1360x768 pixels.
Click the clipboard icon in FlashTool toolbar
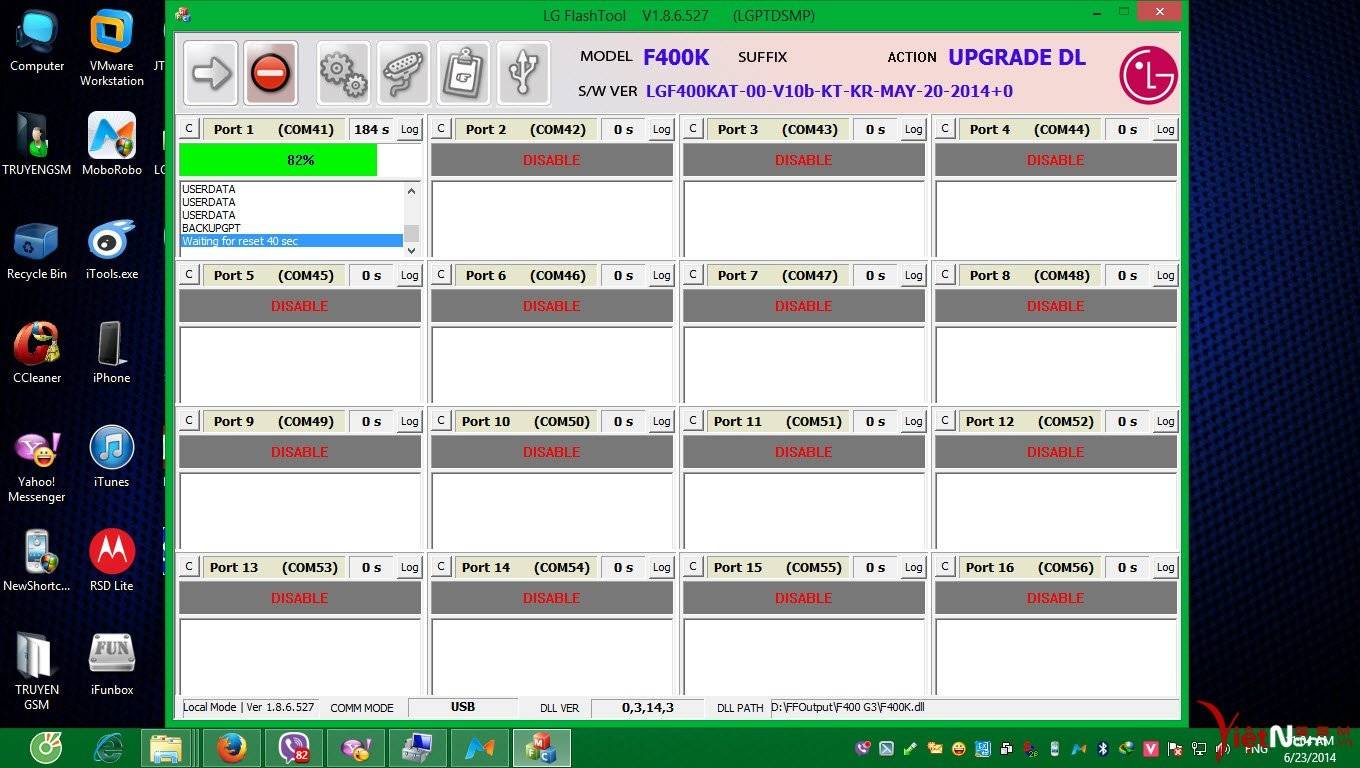coord(463,73)
